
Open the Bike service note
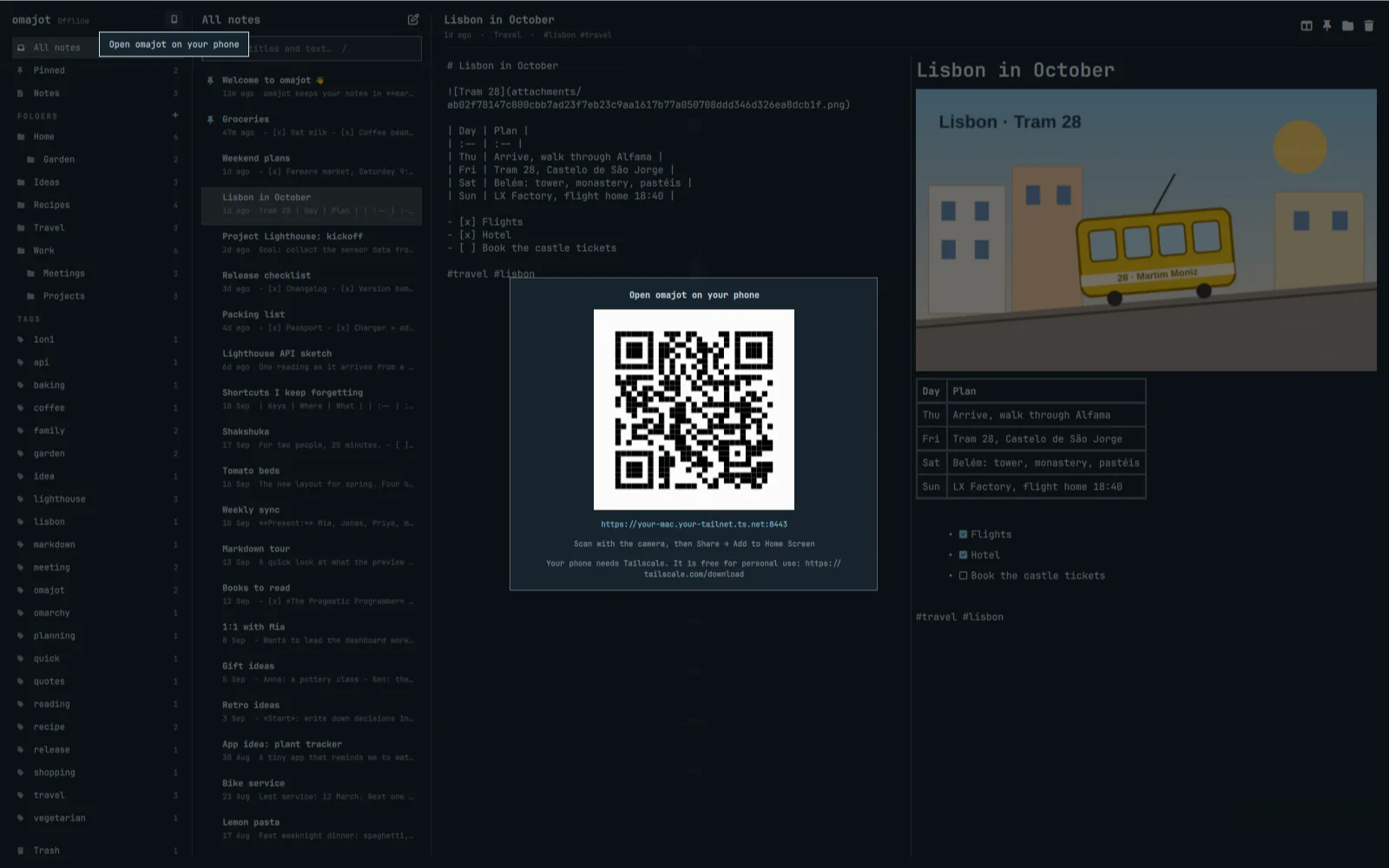tap(312, 790)
